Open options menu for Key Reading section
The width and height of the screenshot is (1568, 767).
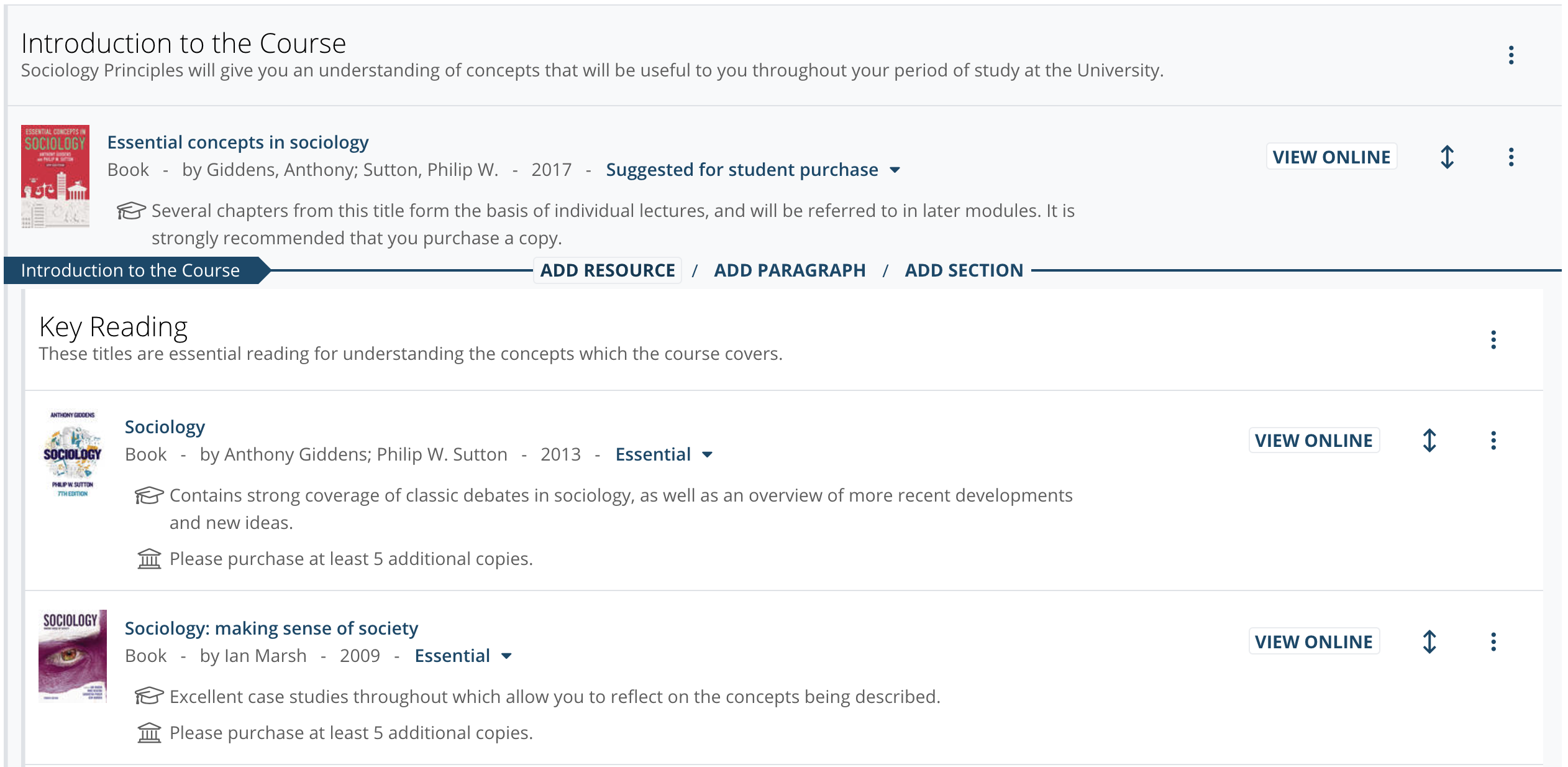pos(1493,339)
